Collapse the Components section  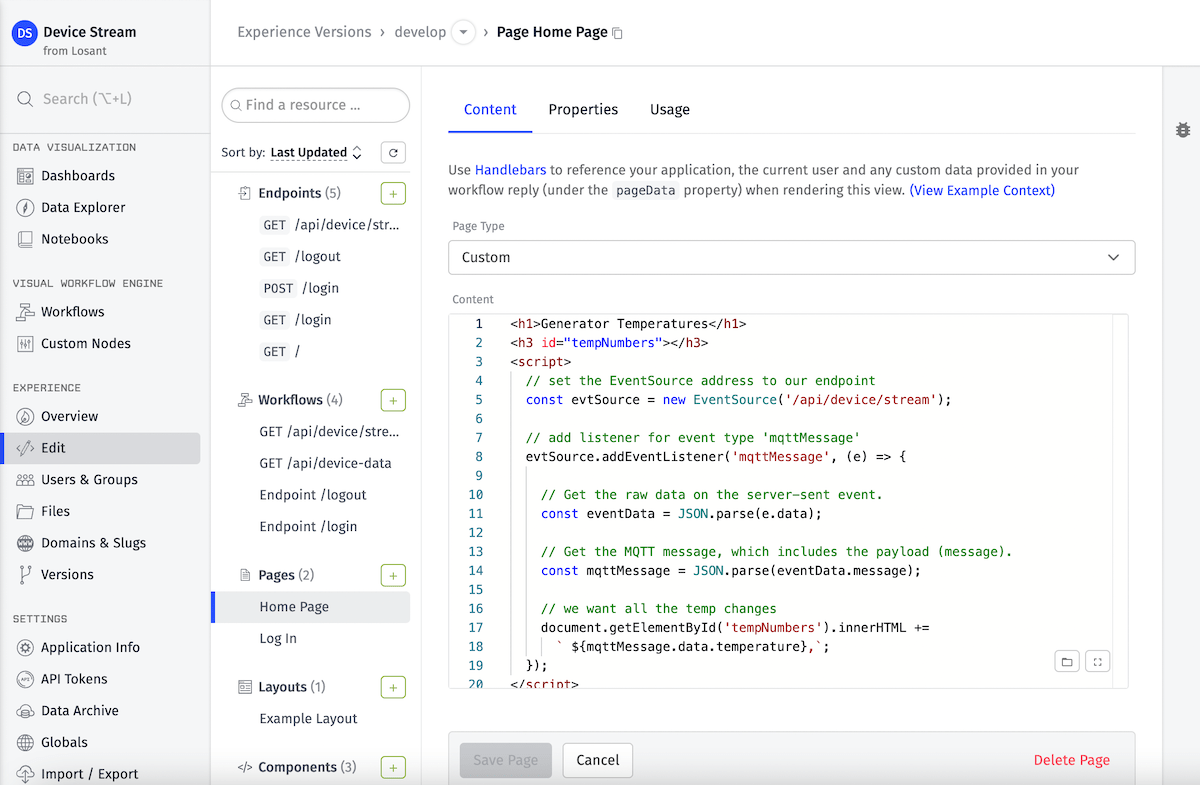point(297,767)
